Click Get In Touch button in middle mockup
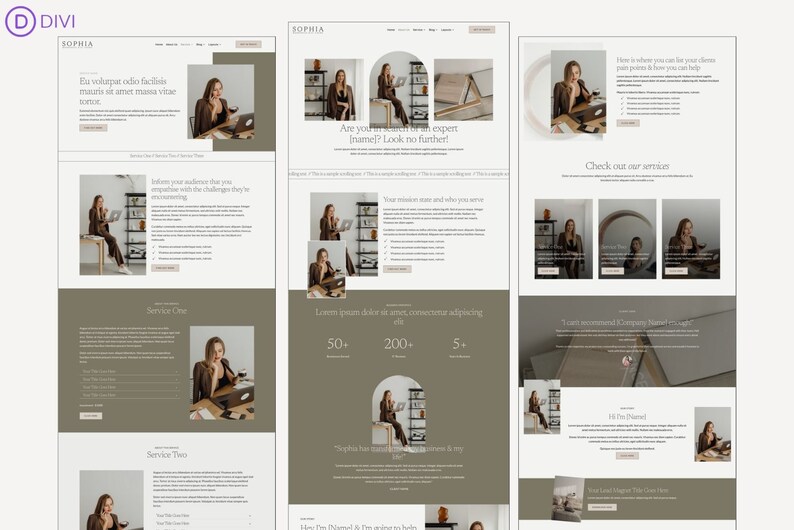 click(x=482, y=30)
